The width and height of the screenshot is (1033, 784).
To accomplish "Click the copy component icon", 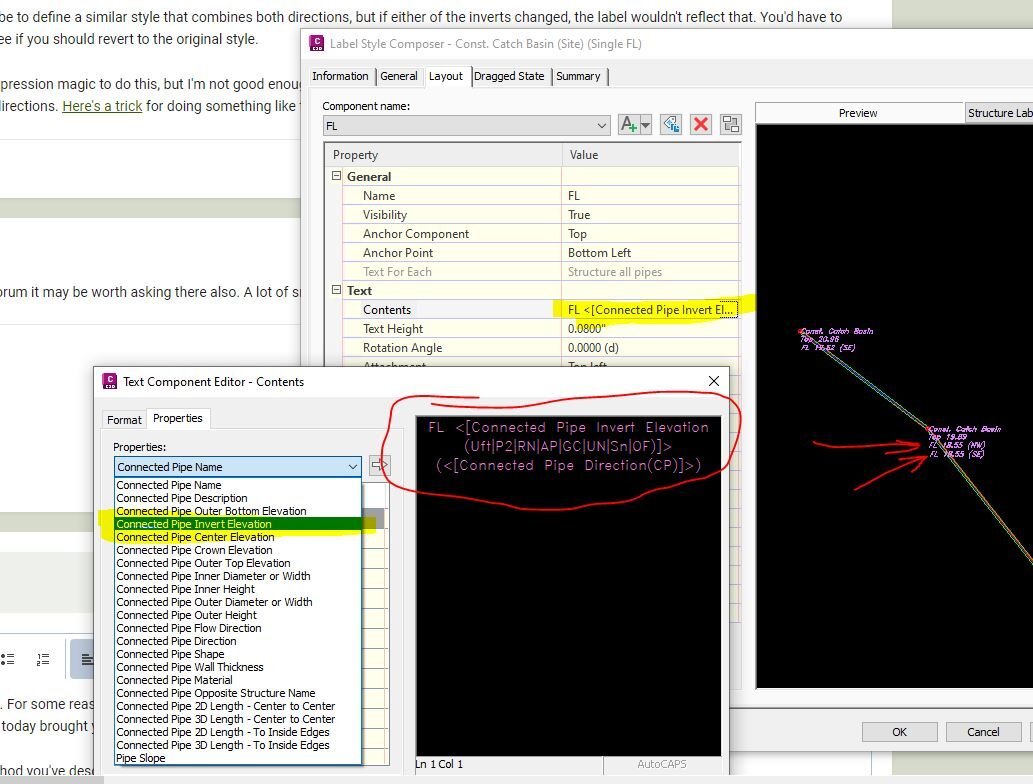I will 671,125.
